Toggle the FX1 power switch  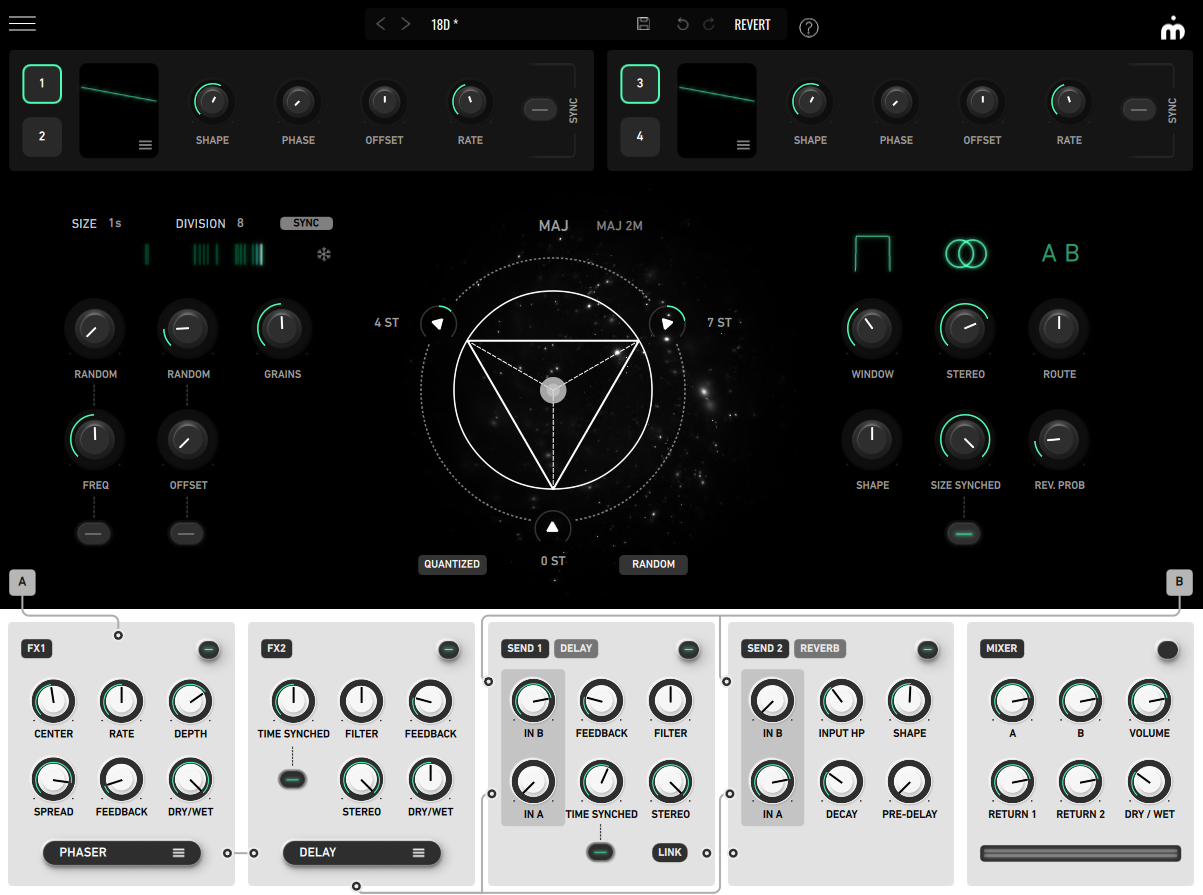coord(208,651)
